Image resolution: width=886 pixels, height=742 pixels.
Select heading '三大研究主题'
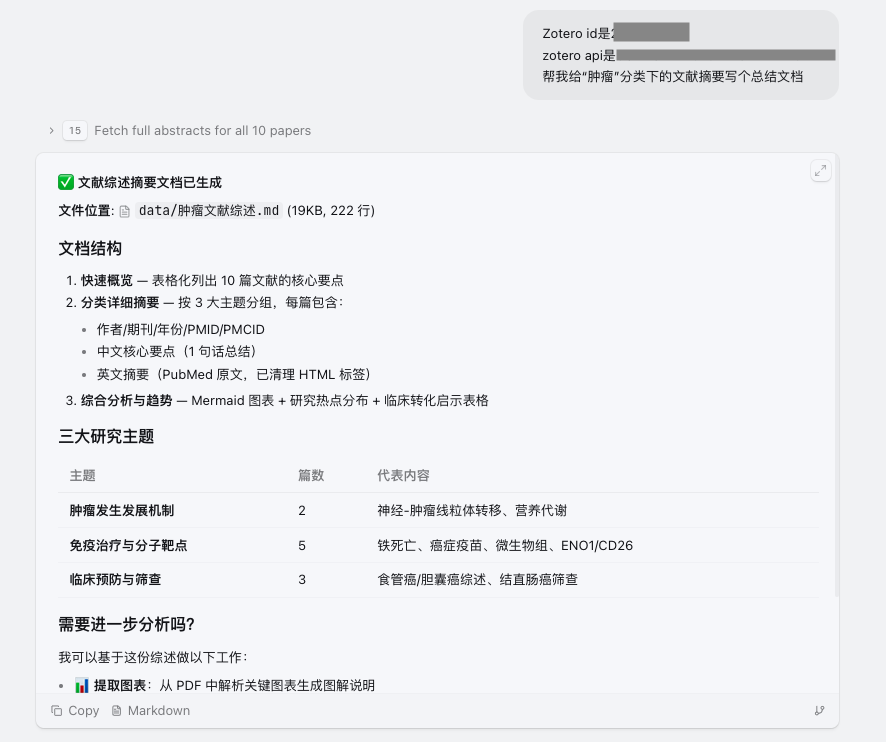106,436
